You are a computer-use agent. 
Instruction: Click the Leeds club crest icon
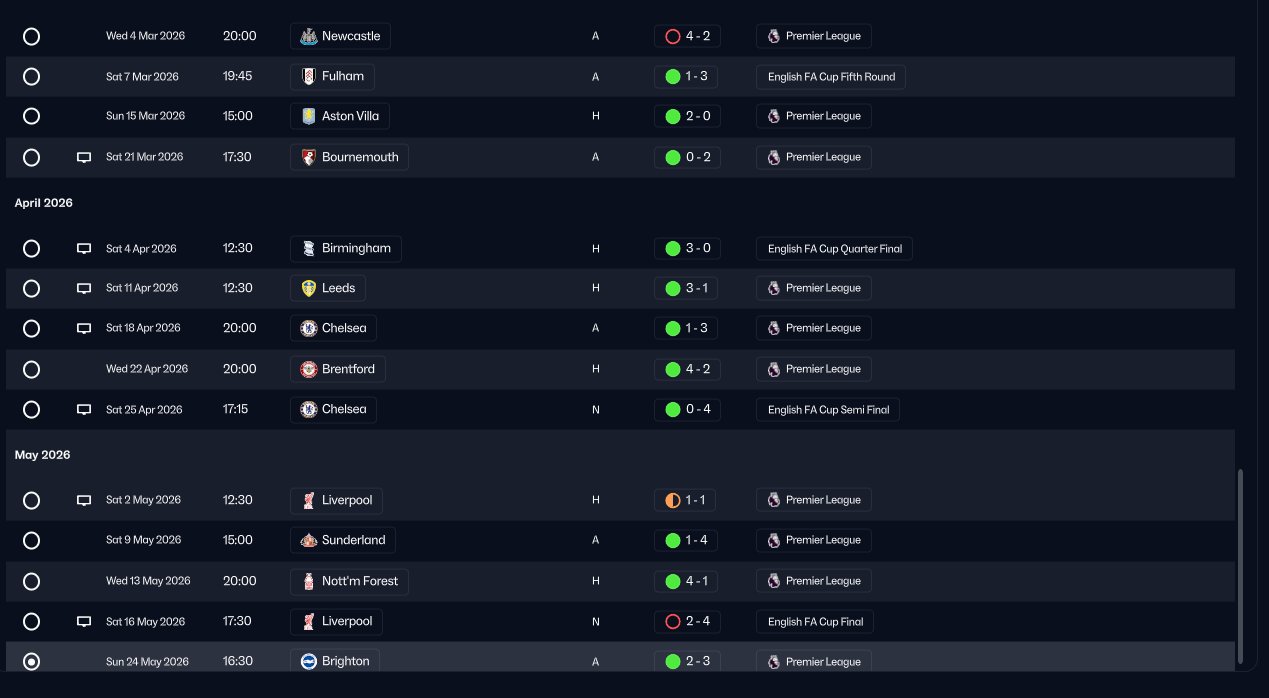point(308,288)
